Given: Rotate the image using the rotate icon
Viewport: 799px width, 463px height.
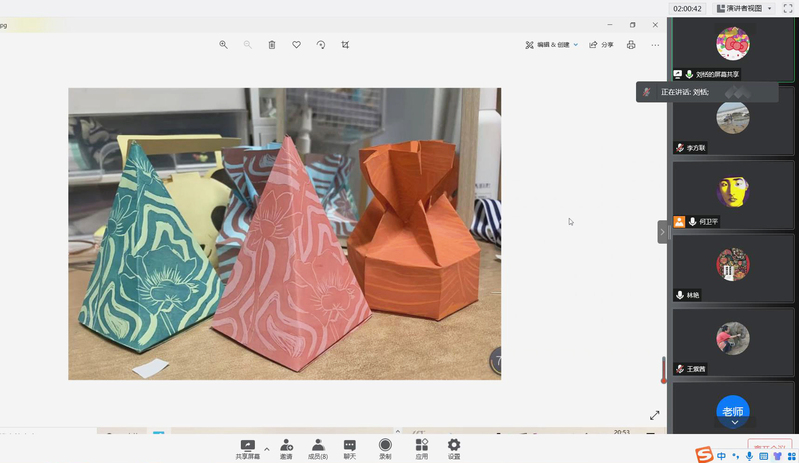Looking at the screenshot, I should click(321, 45).
